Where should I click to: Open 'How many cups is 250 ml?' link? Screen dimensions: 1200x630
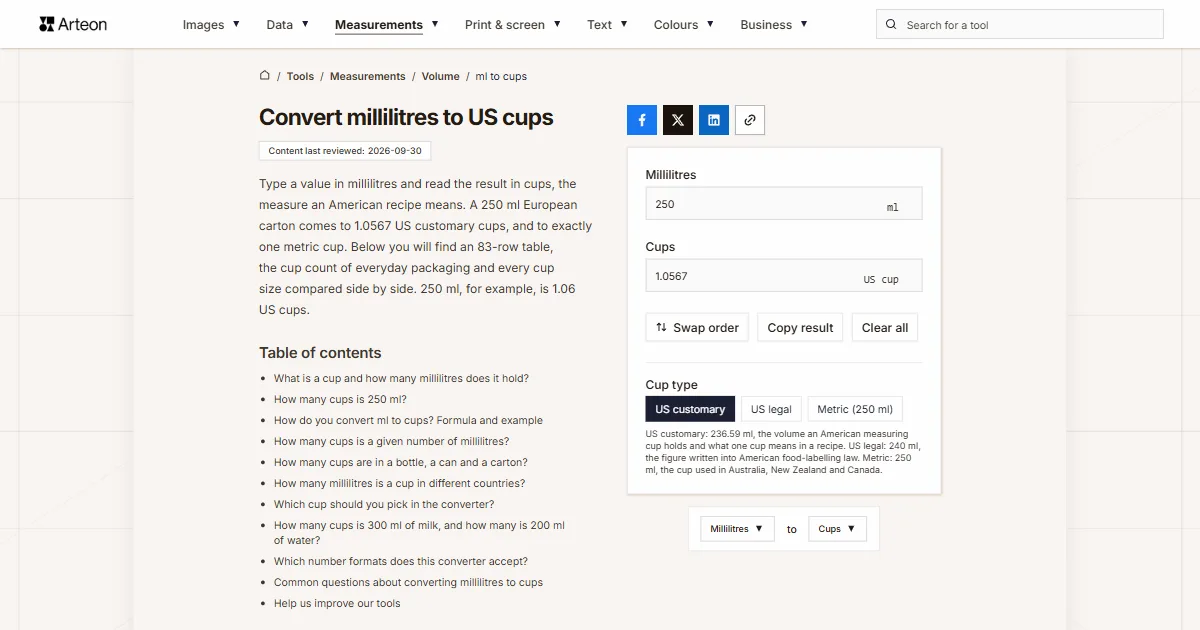(x=340, y=399)
